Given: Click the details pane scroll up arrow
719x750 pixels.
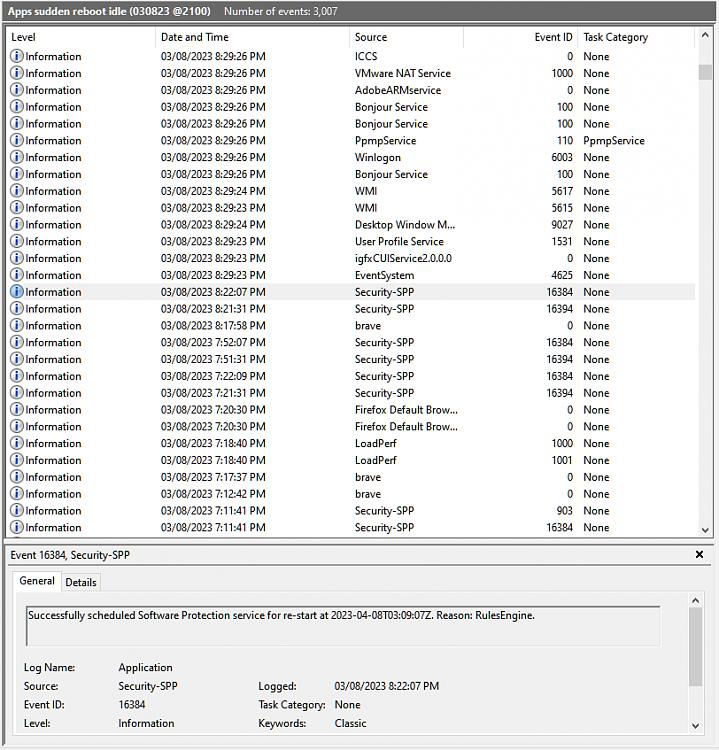Looking at the screenshot, I should click(696, 600).
